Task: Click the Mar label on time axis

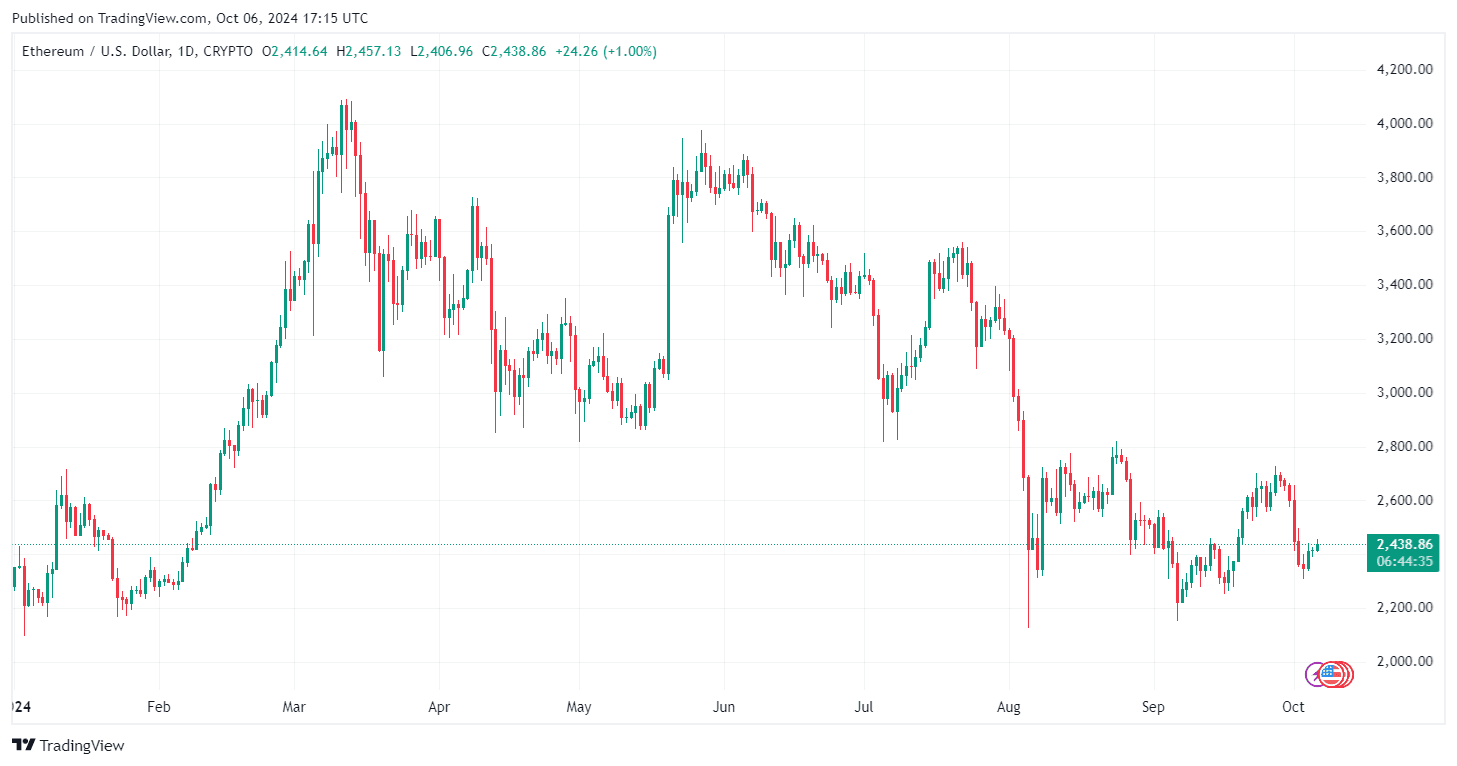Action: [x=294, y=708]
